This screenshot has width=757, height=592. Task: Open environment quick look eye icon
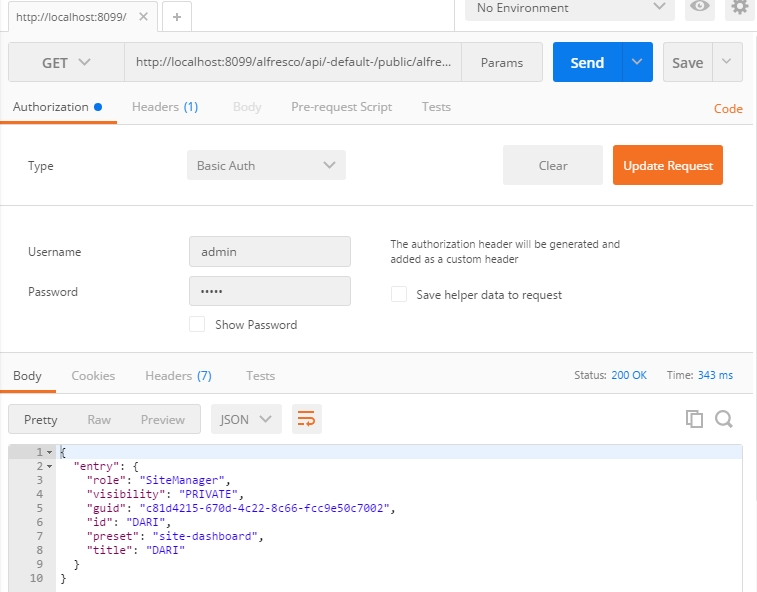tap(700, 7)
